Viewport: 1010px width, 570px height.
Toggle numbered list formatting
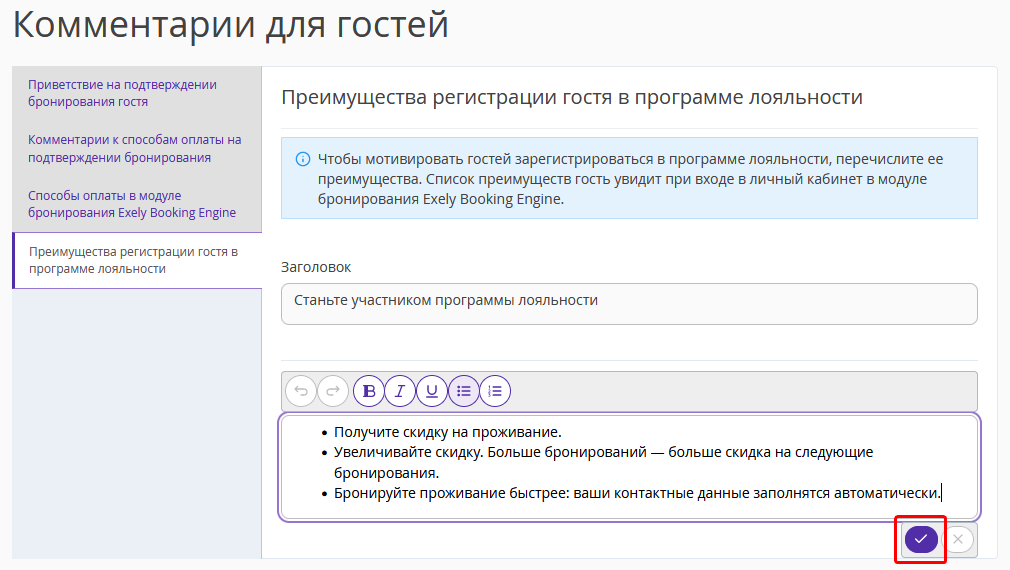pyautogui.click(x=495, y=391)
